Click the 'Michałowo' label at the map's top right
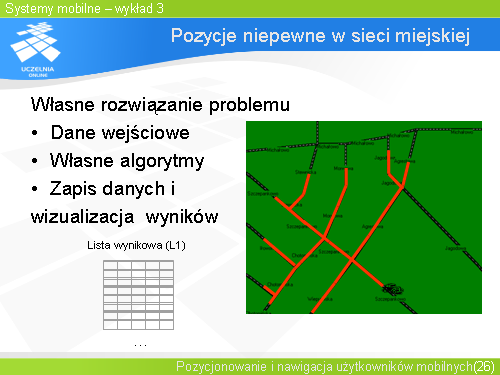This screenshot has height=375, width=500. pos(462,132)
